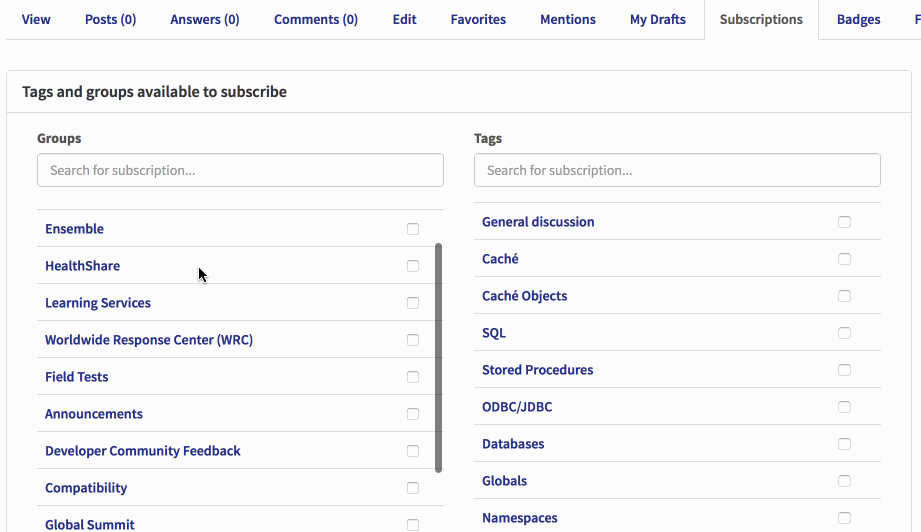Viewport: 921px width, 532px height.
Task: Check the Ensemble group checkbox
Action: [x=413, y=229]
